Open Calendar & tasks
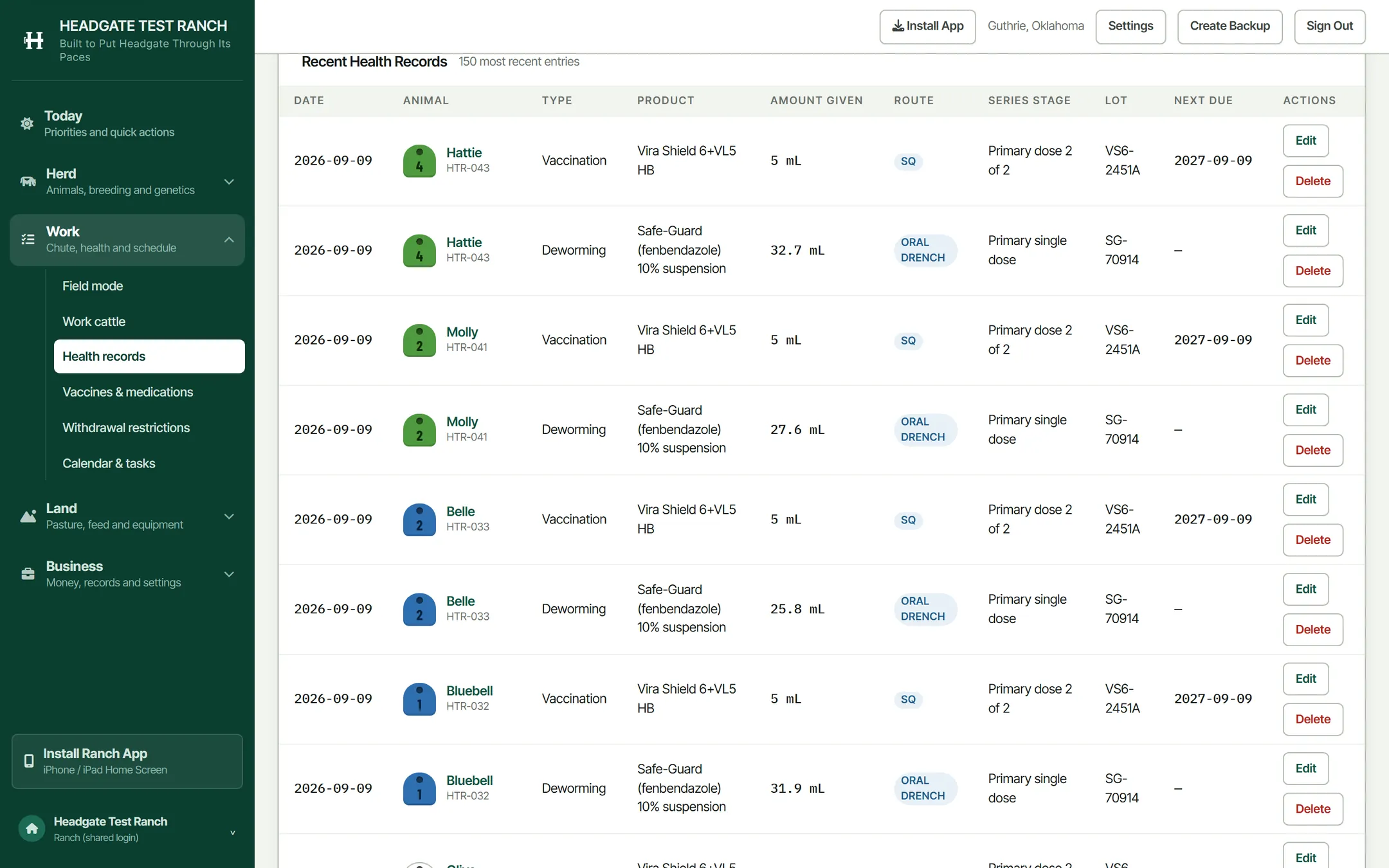Screen dimensions: 1389x868 click(149, 464)
